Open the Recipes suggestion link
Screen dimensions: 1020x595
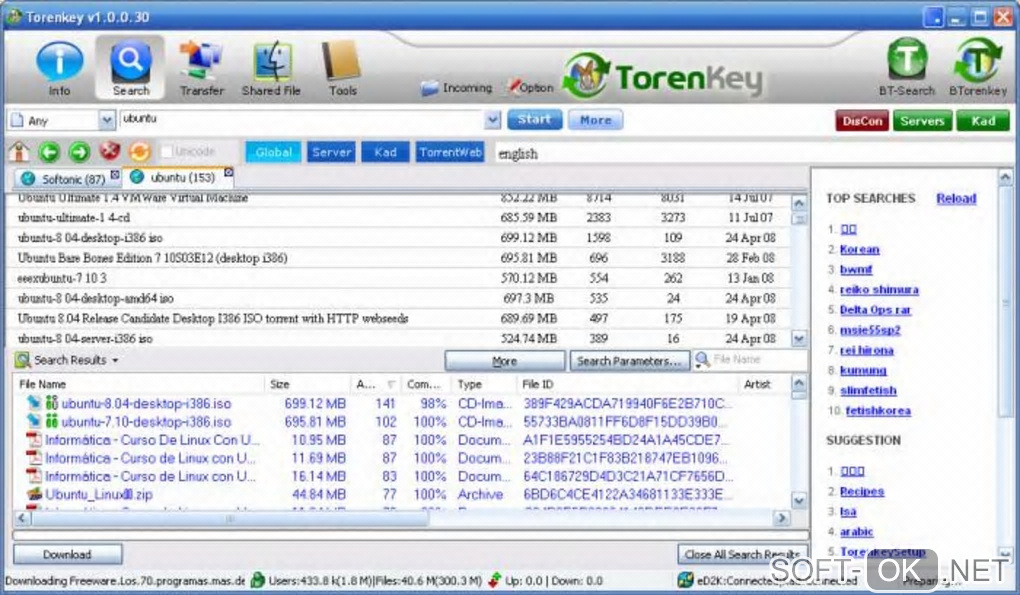click(861, 491)
